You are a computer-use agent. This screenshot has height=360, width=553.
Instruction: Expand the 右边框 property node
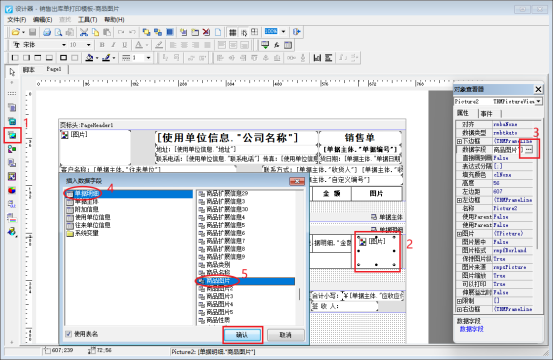pos(459,309)
